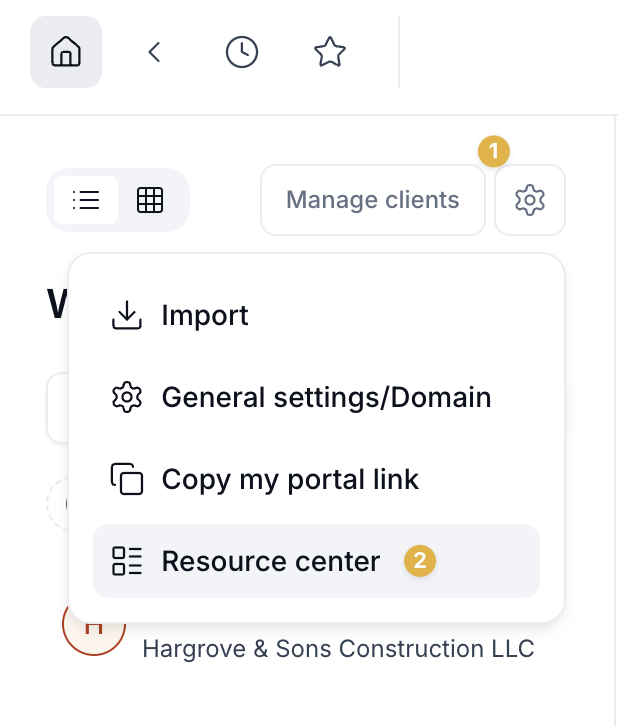Switch to list view
This screenshot has height=726, width=618.
pos(86,200)
